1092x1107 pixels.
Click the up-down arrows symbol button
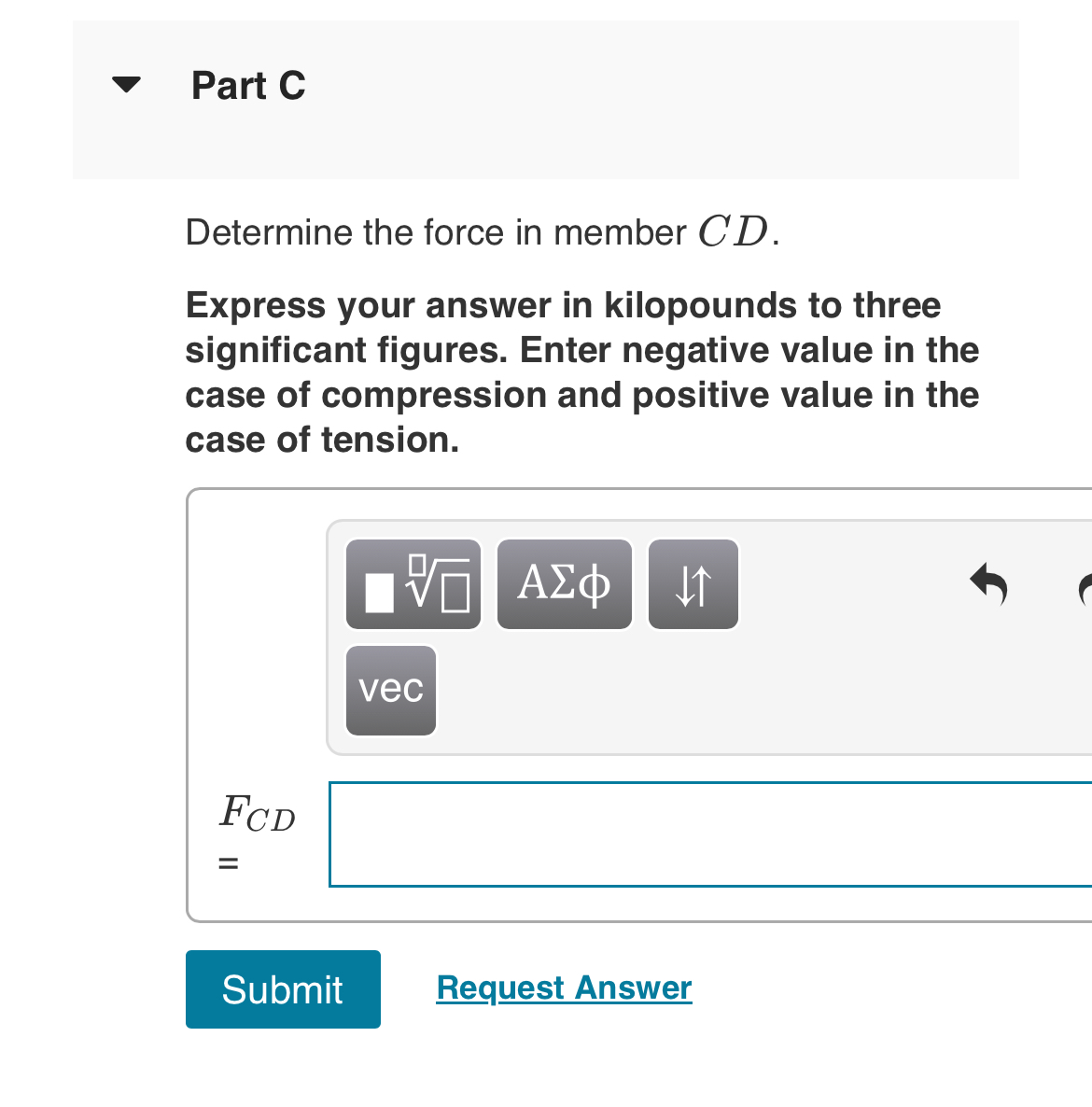pos(693,583)
